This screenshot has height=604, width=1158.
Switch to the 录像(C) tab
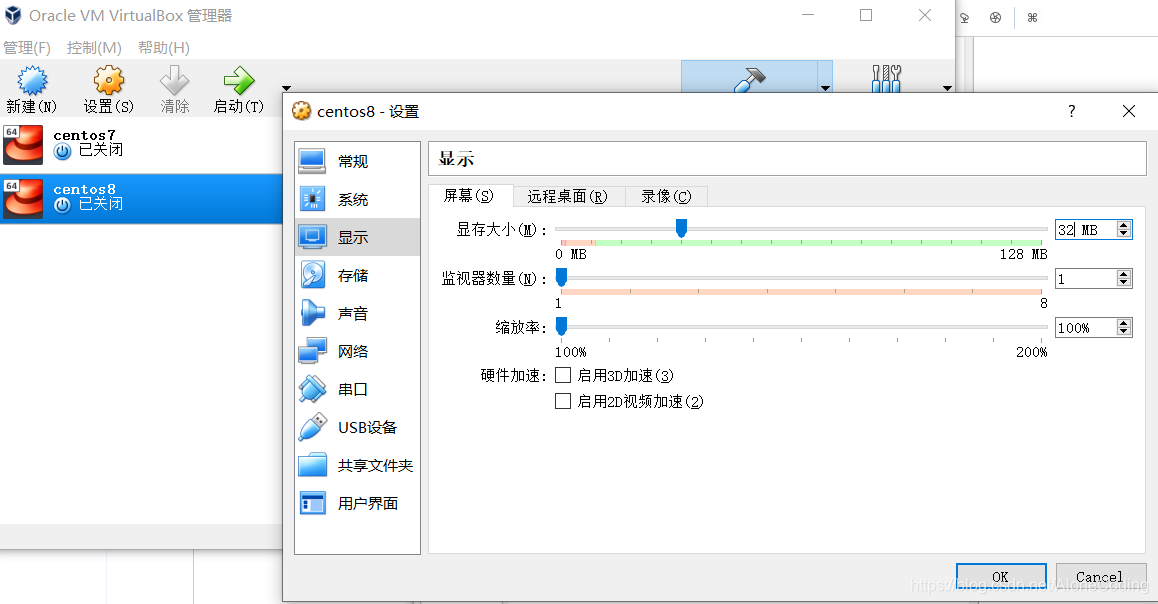tap(666, 196)
